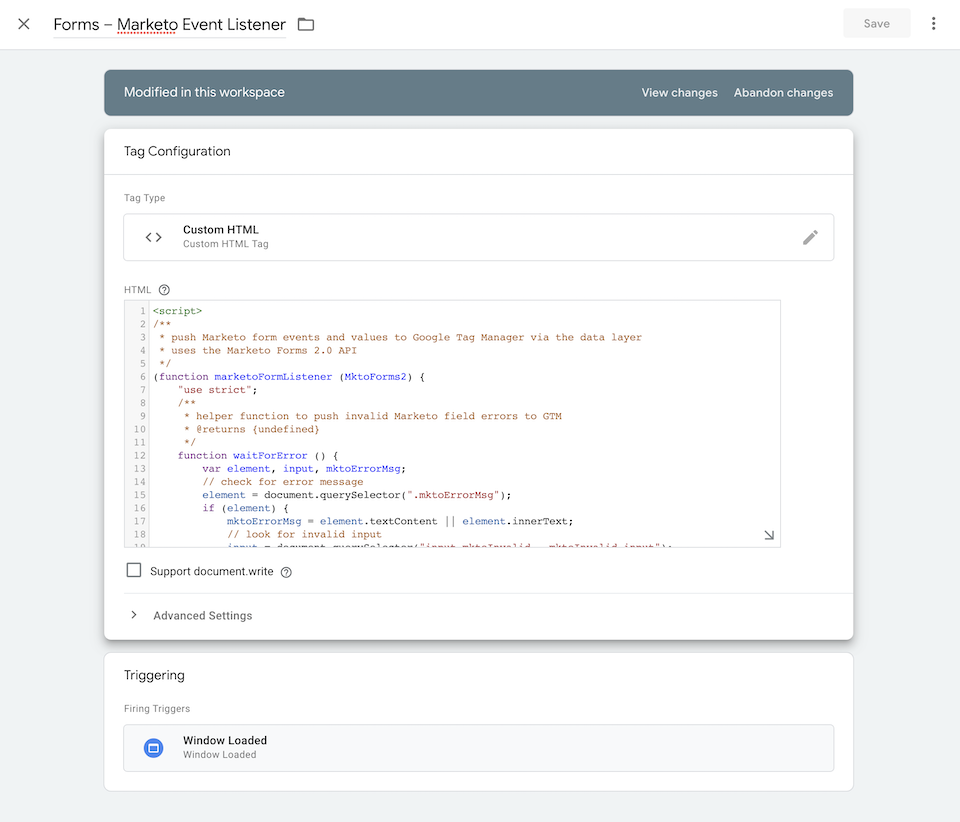Click the "use strict"; code line

217,390
